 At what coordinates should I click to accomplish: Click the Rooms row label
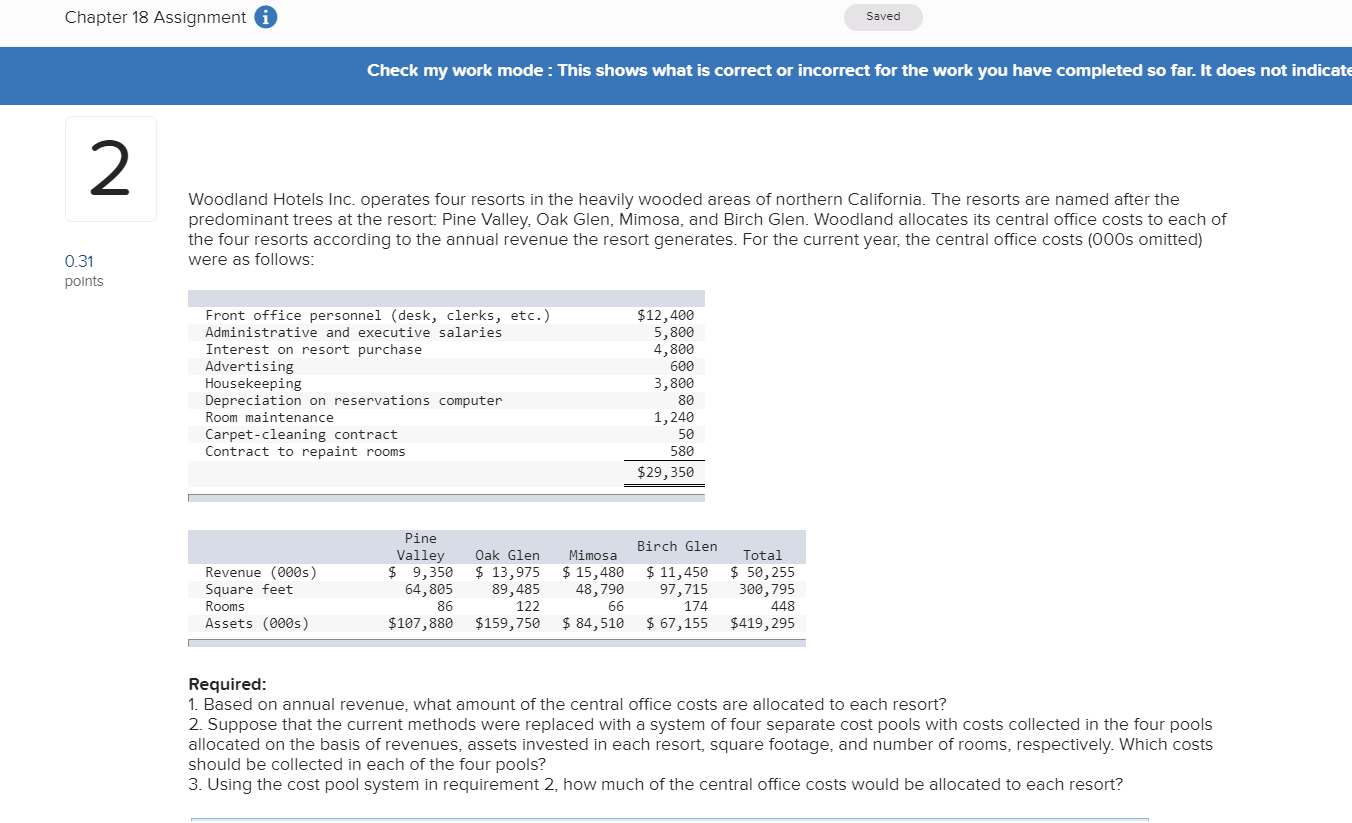coord(225,606)
